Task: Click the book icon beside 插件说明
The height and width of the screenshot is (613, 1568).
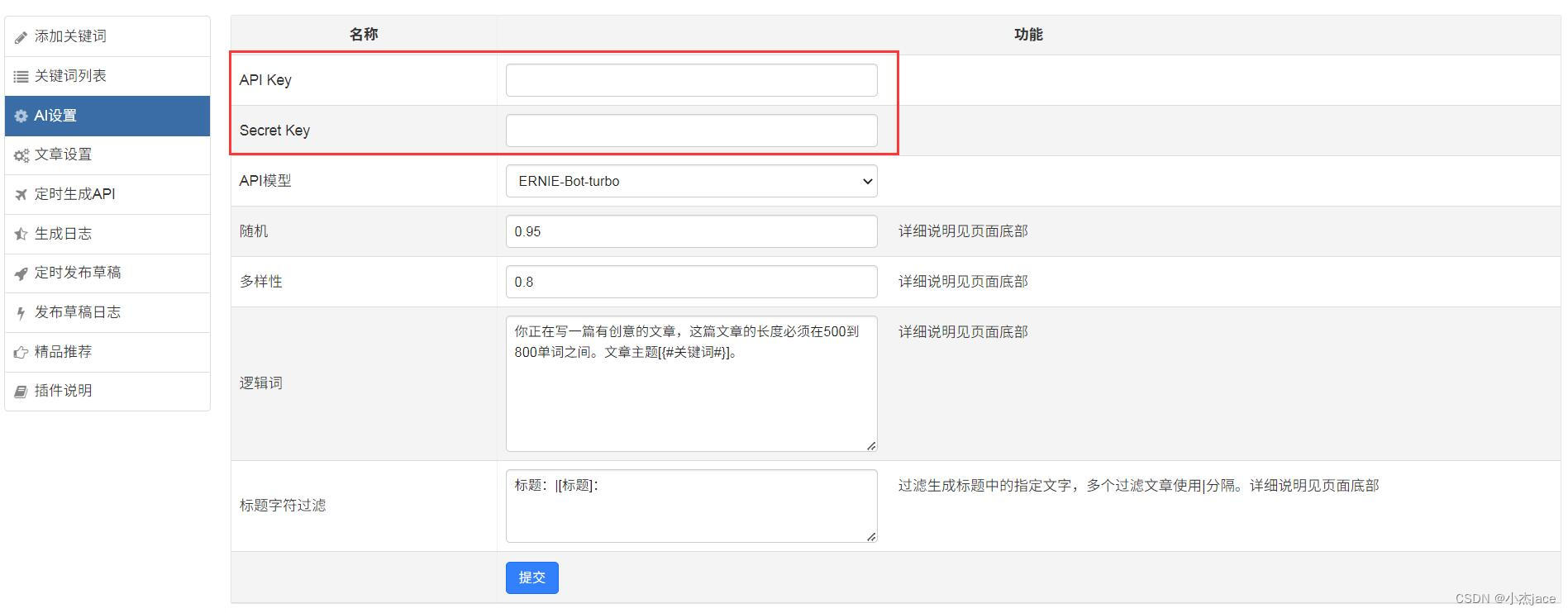Action: point(21,392)
